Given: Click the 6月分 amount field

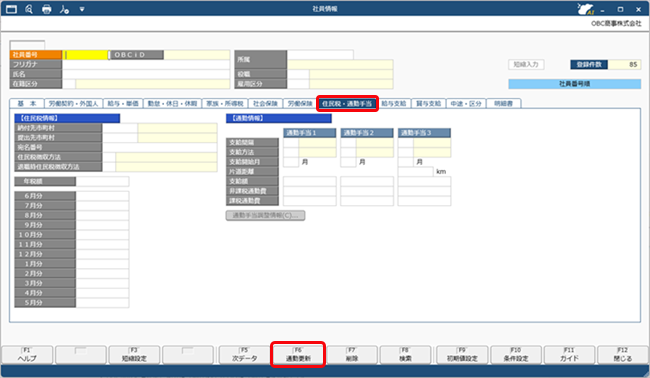Looking at the screenshot, I should (102, 196).
